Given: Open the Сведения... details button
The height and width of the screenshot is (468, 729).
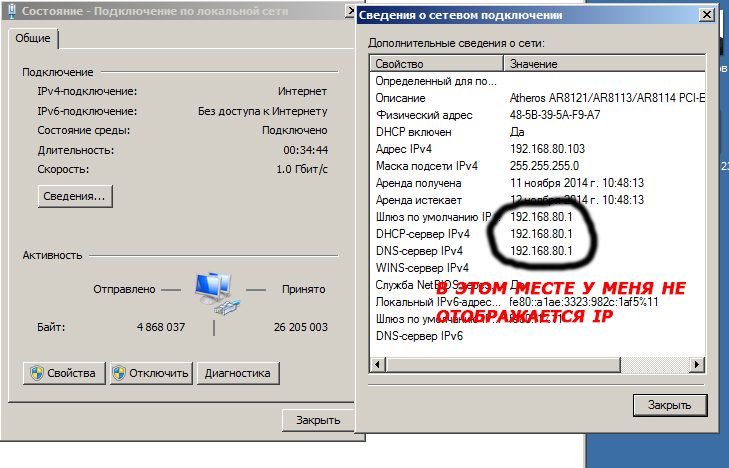Looking at the screenshot, I should click(x=75, y=196).
